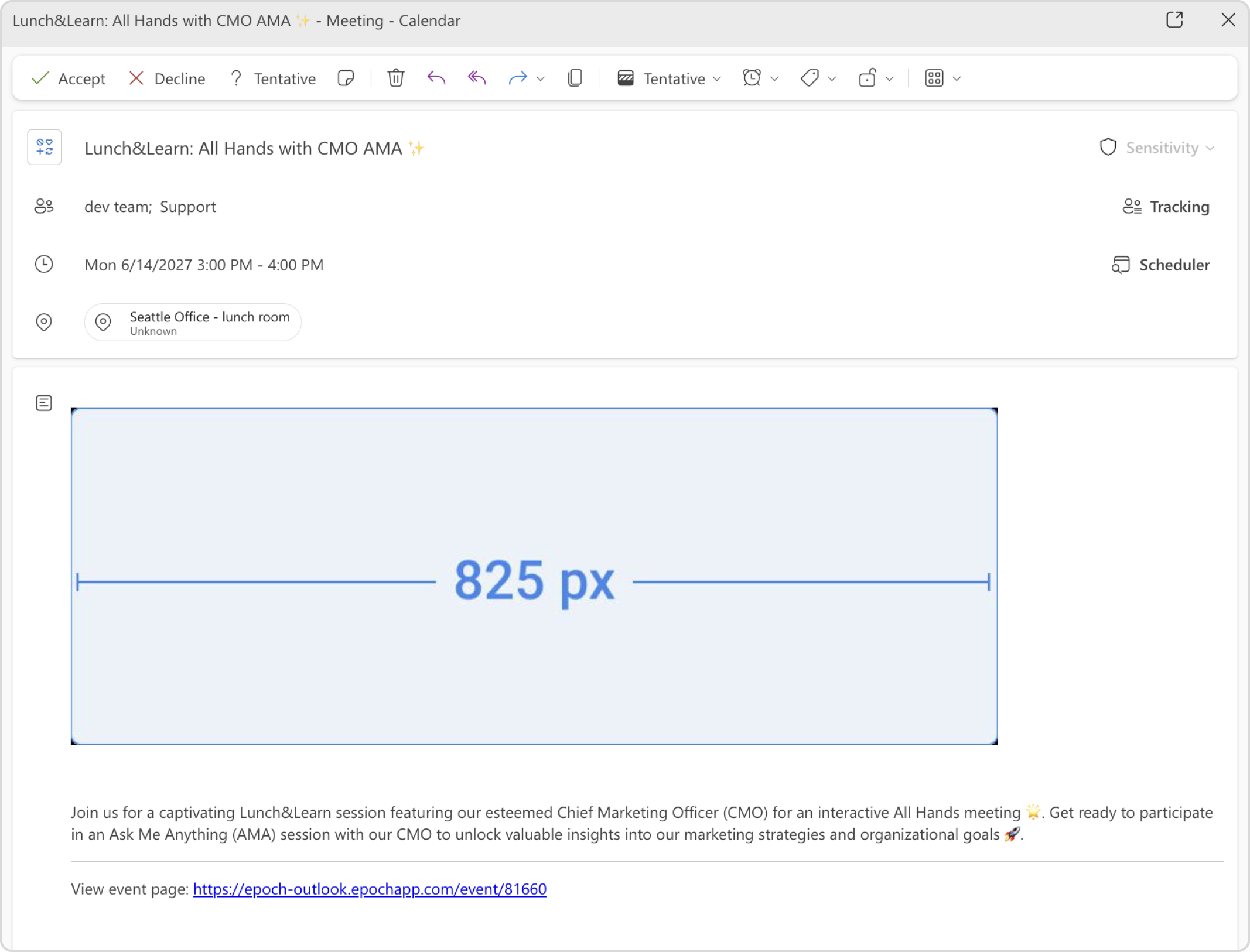This screenshot has height=952, width=1250.
Task: Click the sticky note icon in toolbar
Action: coord(346,78)
